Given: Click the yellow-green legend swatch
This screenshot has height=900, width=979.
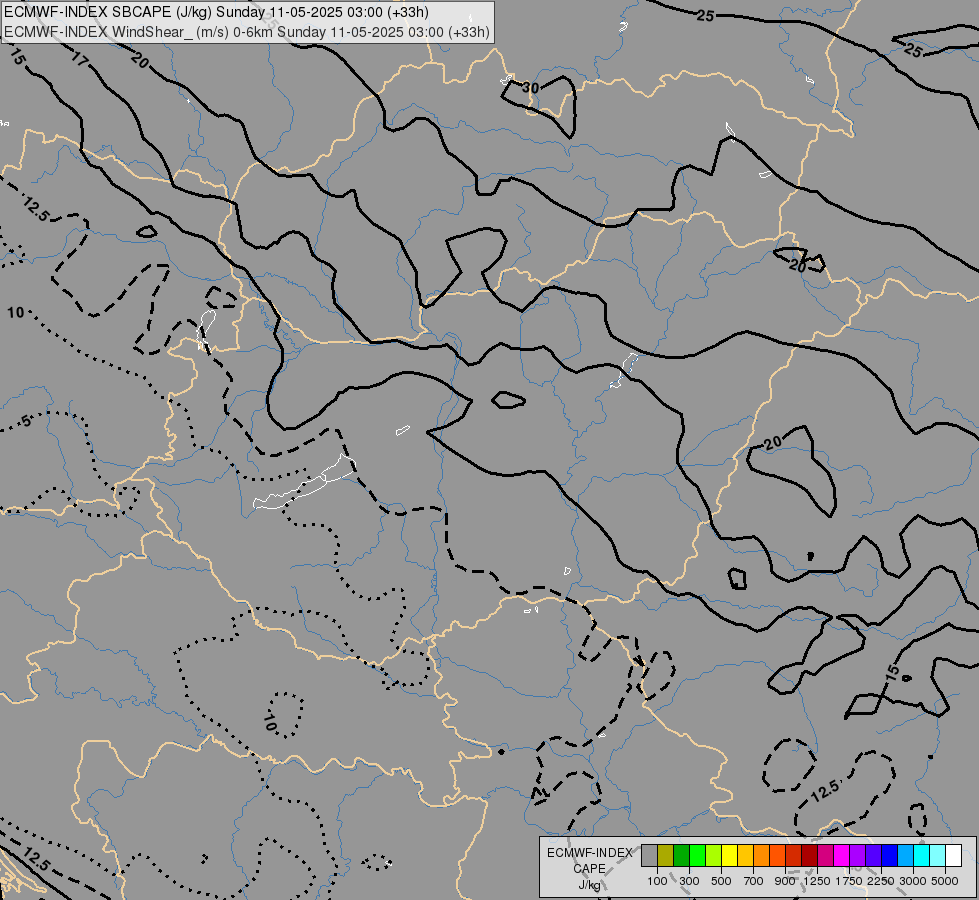Looking at the screenshot, I should click(714, 855).
